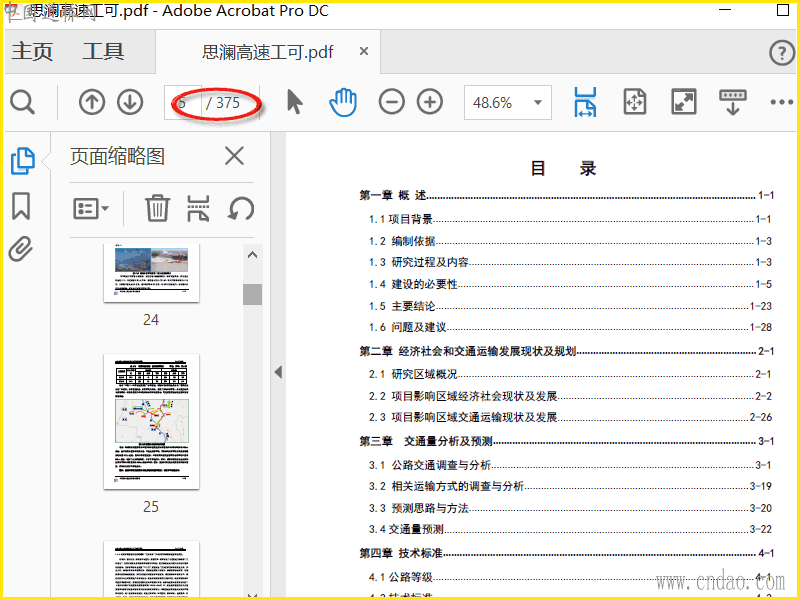This screenshot has width=800, height=600.
Task: Open the Help question mark icon
Action: point(782,53)
